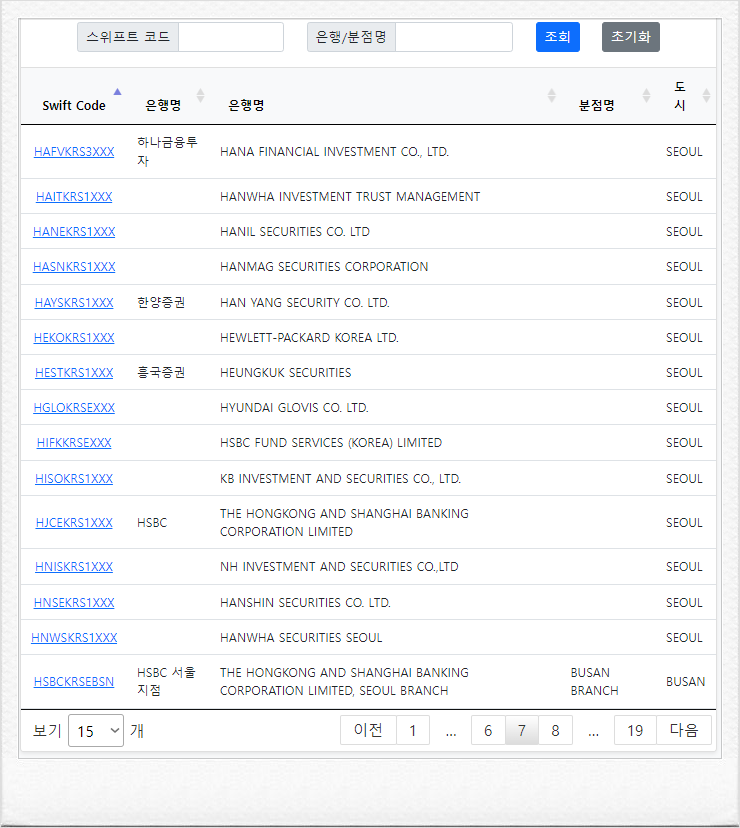Open HNISKRS1XXX swift code link
The height and width of the screenshot is (828, 740).
pos(74,567)
